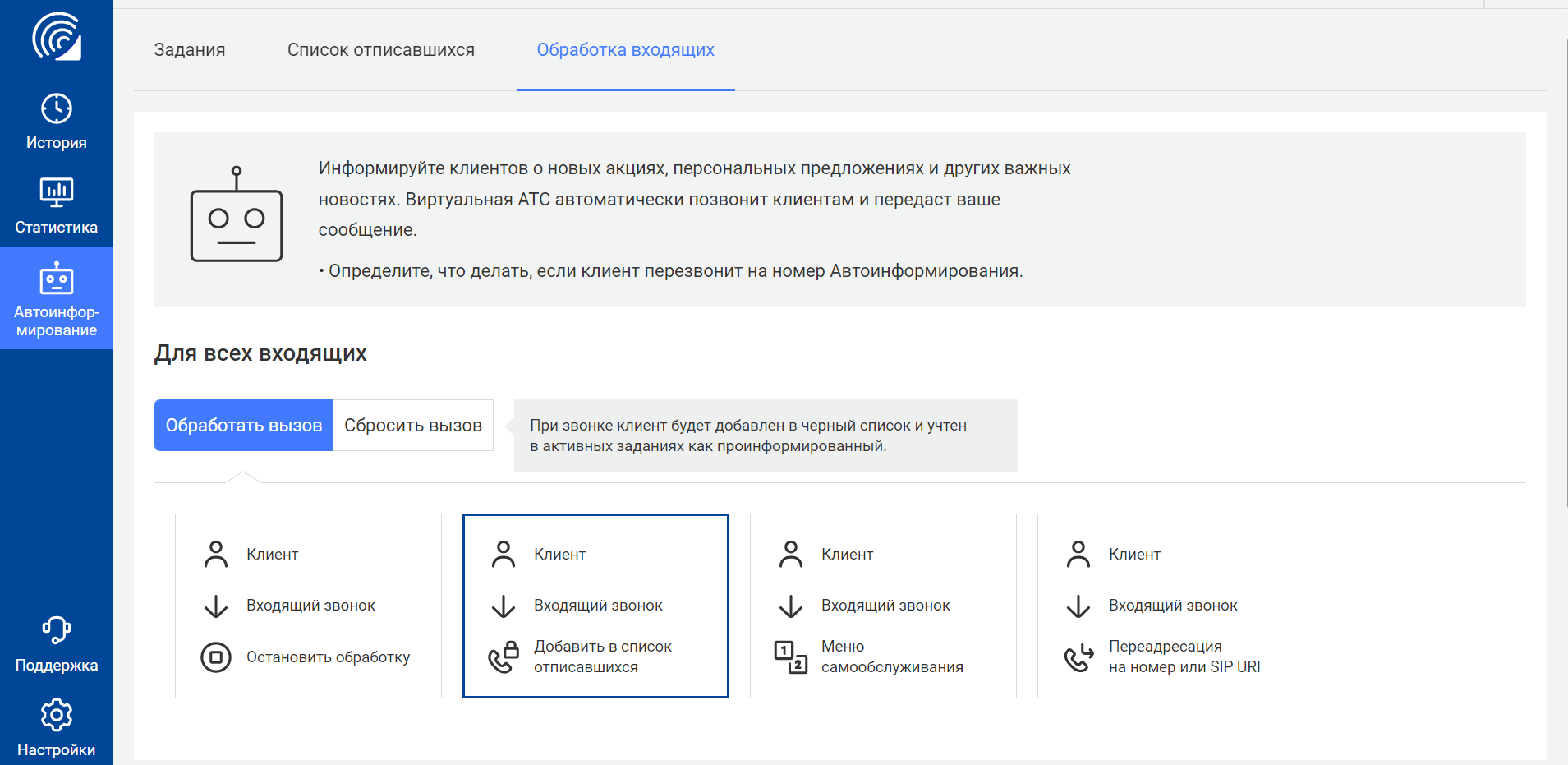Viewport: 1568px width, 765px height.
Task: Click the person icon in the Добавить в список card
Action: (x=504, y=555)
